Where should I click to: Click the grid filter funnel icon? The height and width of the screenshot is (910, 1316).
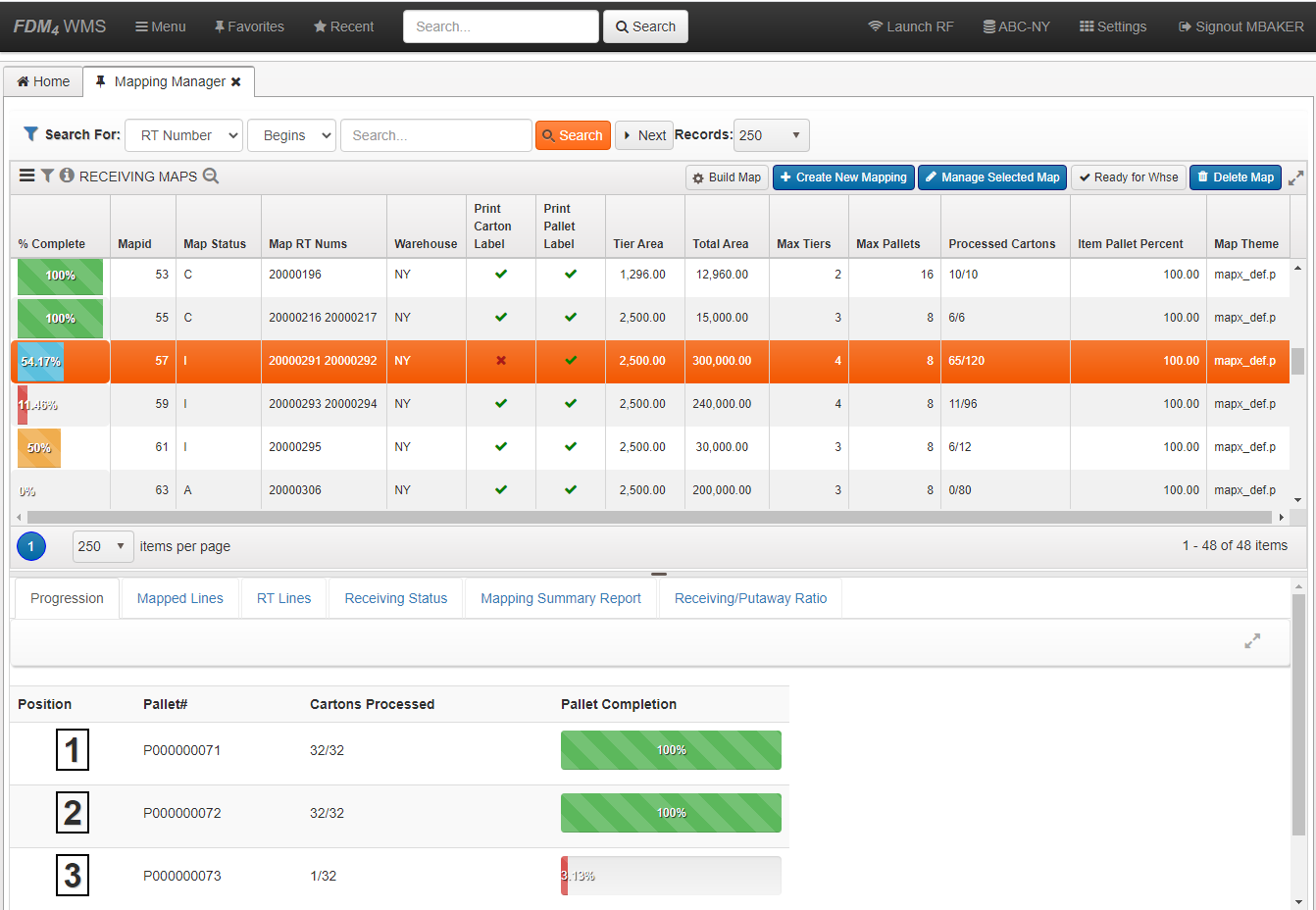[x=47, y=176]
